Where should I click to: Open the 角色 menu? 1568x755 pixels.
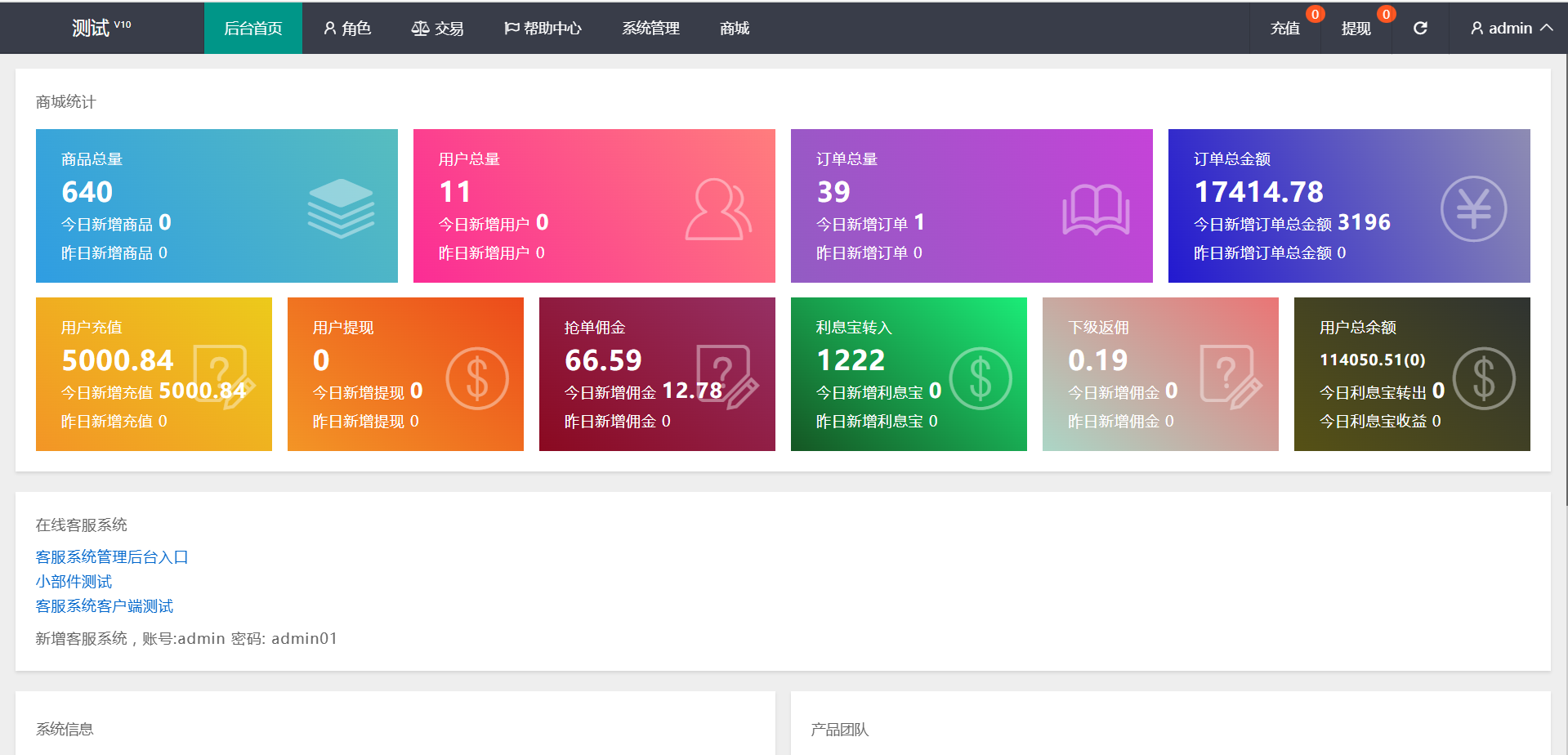click(347, 28)
